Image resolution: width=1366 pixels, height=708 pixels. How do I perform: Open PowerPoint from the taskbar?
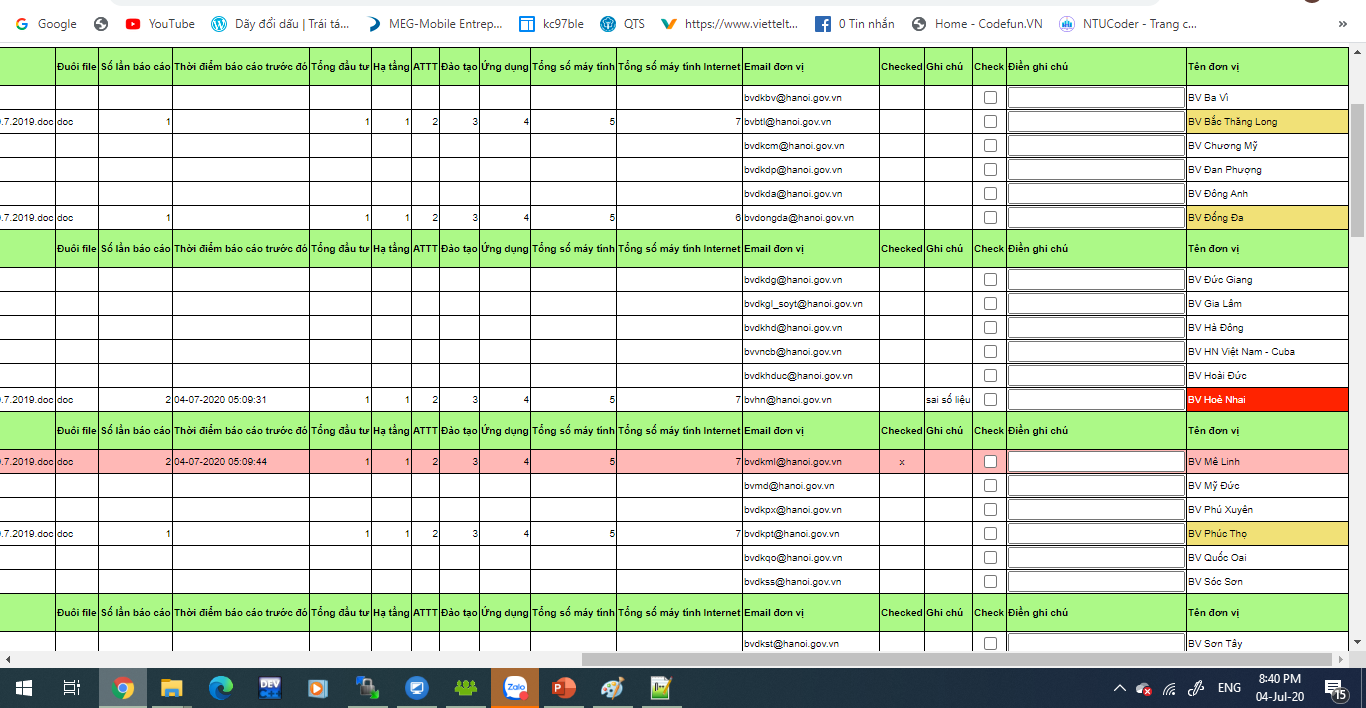564,688
